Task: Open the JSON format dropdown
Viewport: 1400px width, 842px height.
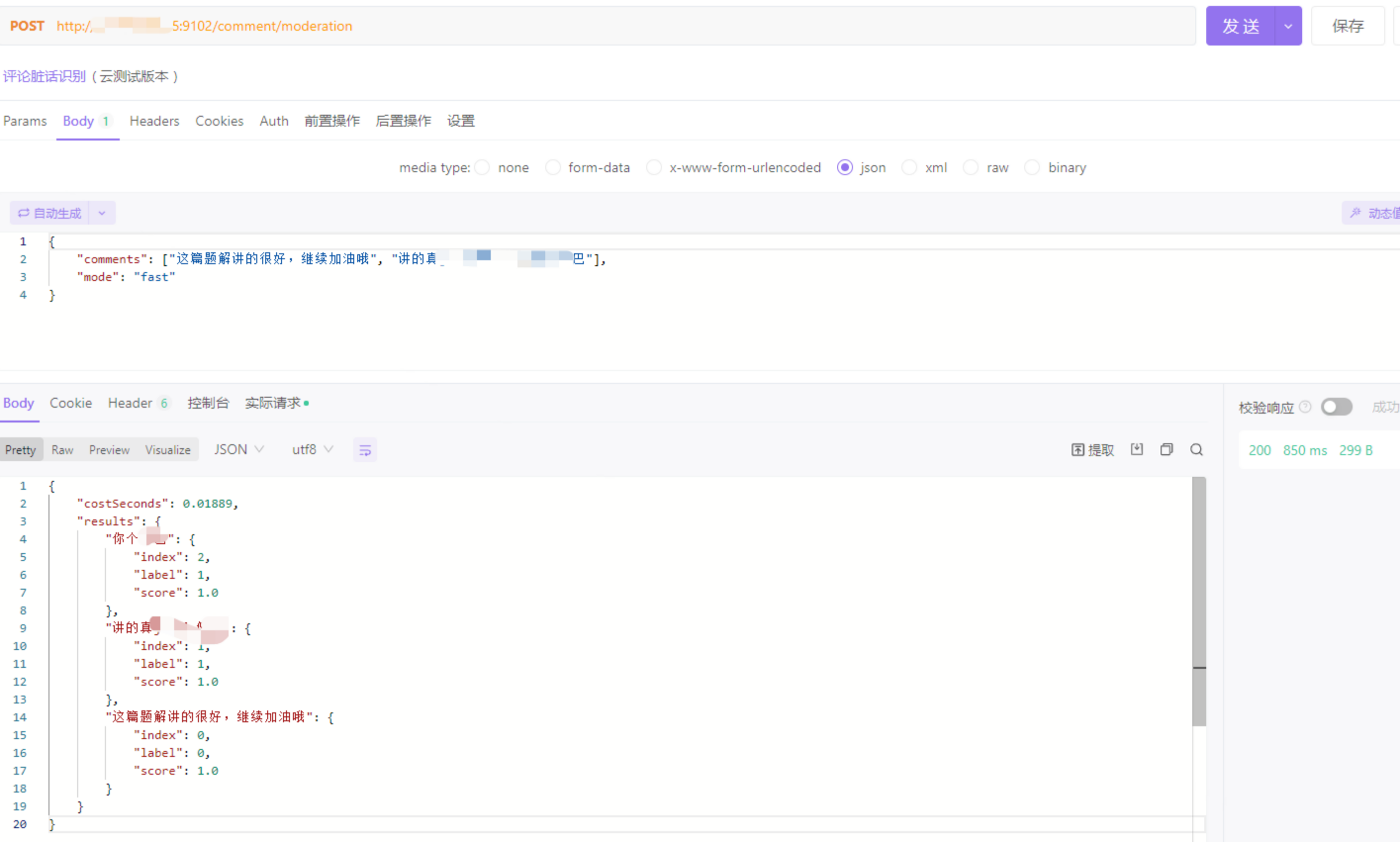Action: tap(239, 449)
